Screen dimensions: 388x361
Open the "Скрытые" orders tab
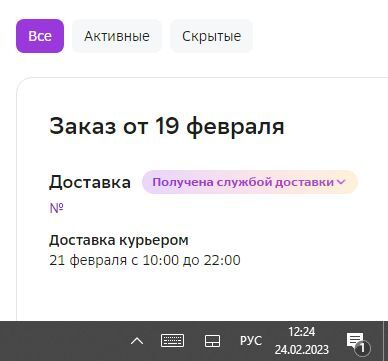click(211, 36)
